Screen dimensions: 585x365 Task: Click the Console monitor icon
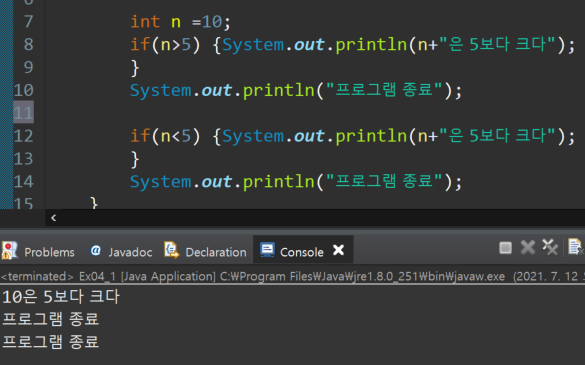tap(267, 250)
